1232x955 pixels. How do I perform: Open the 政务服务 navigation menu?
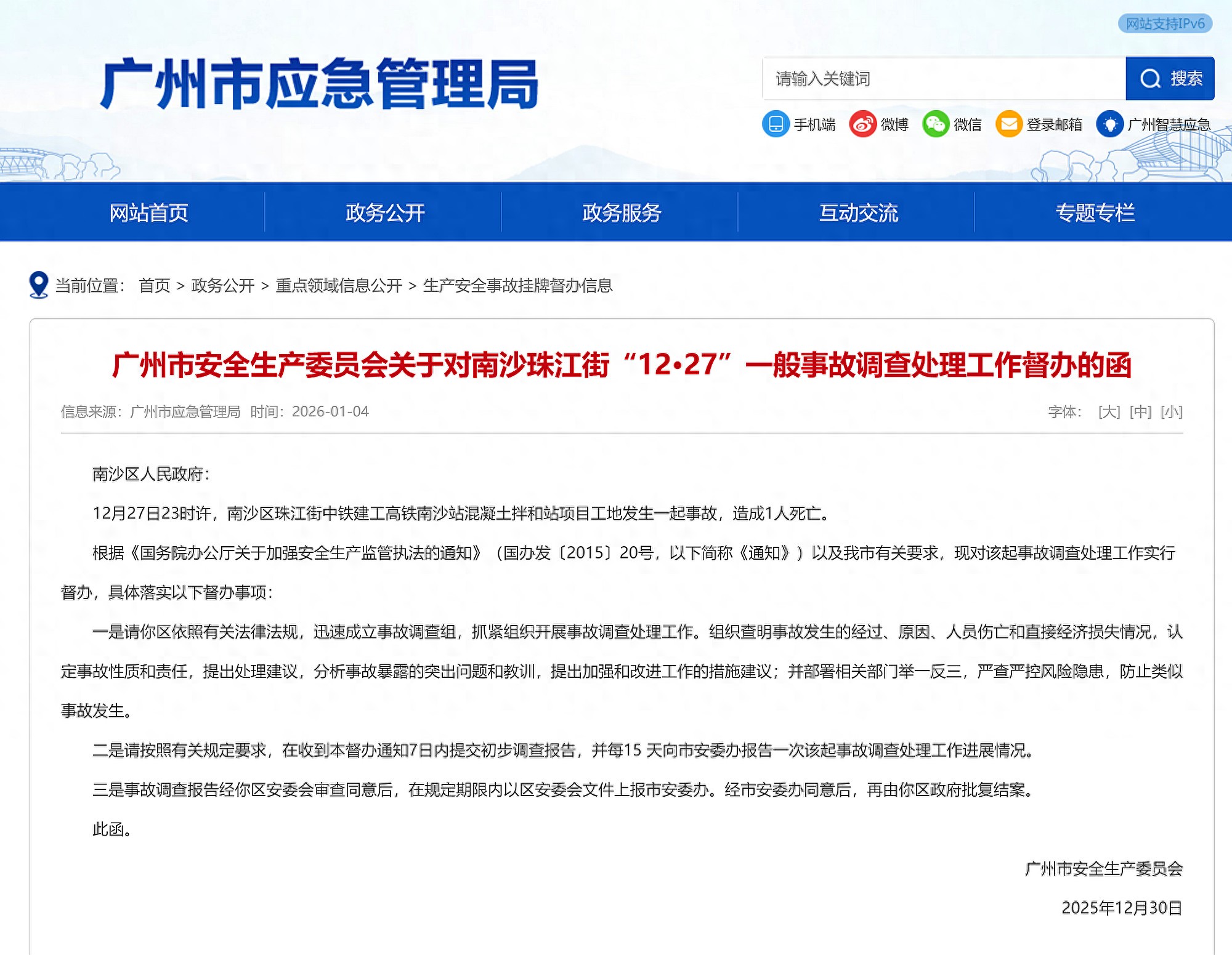622,212
